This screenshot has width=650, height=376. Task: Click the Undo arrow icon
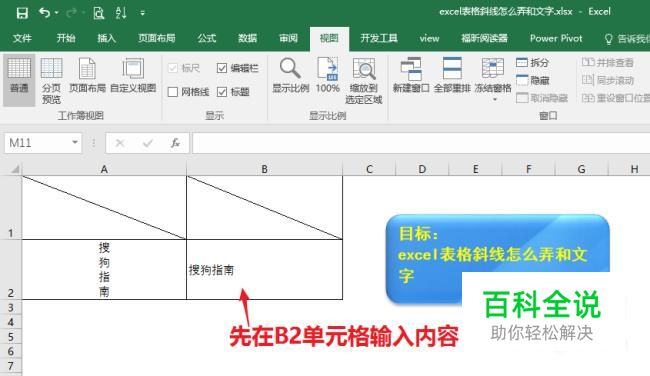[x=44, y=13]
